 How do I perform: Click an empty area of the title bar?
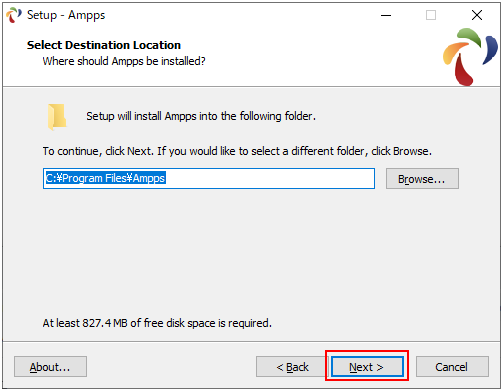[x=240, y=15]
